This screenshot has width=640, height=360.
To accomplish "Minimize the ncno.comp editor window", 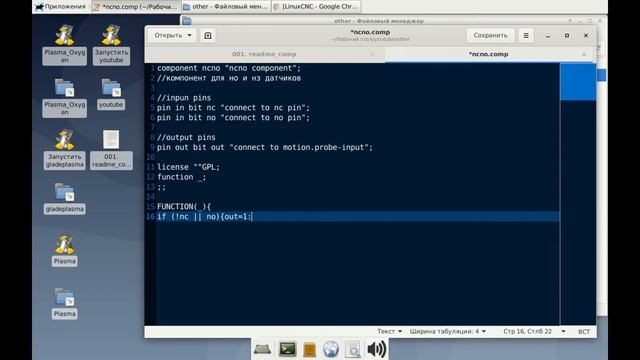I will [548, 36].
